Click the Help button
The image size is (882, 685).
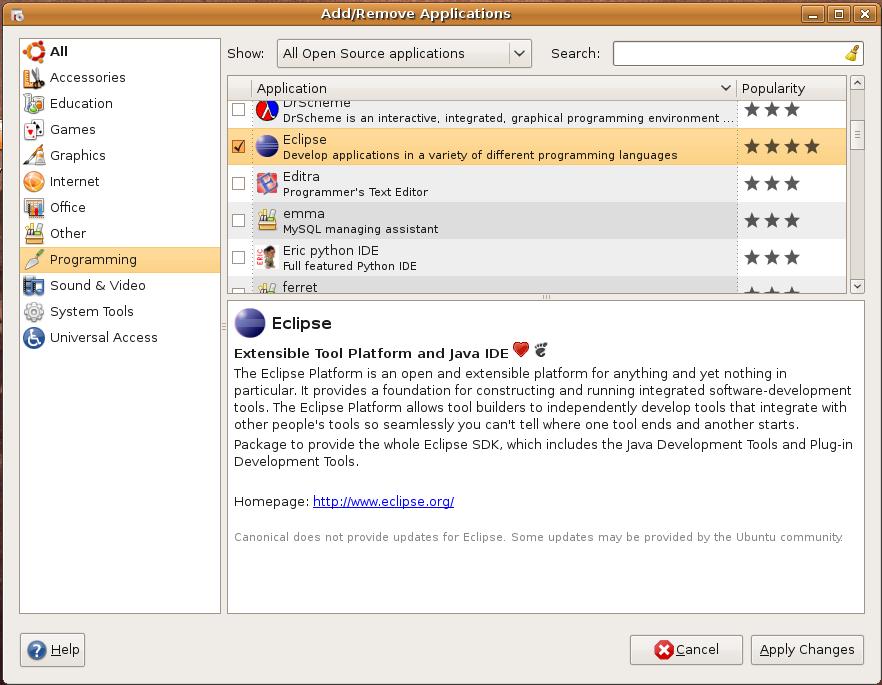coord(52,650)
